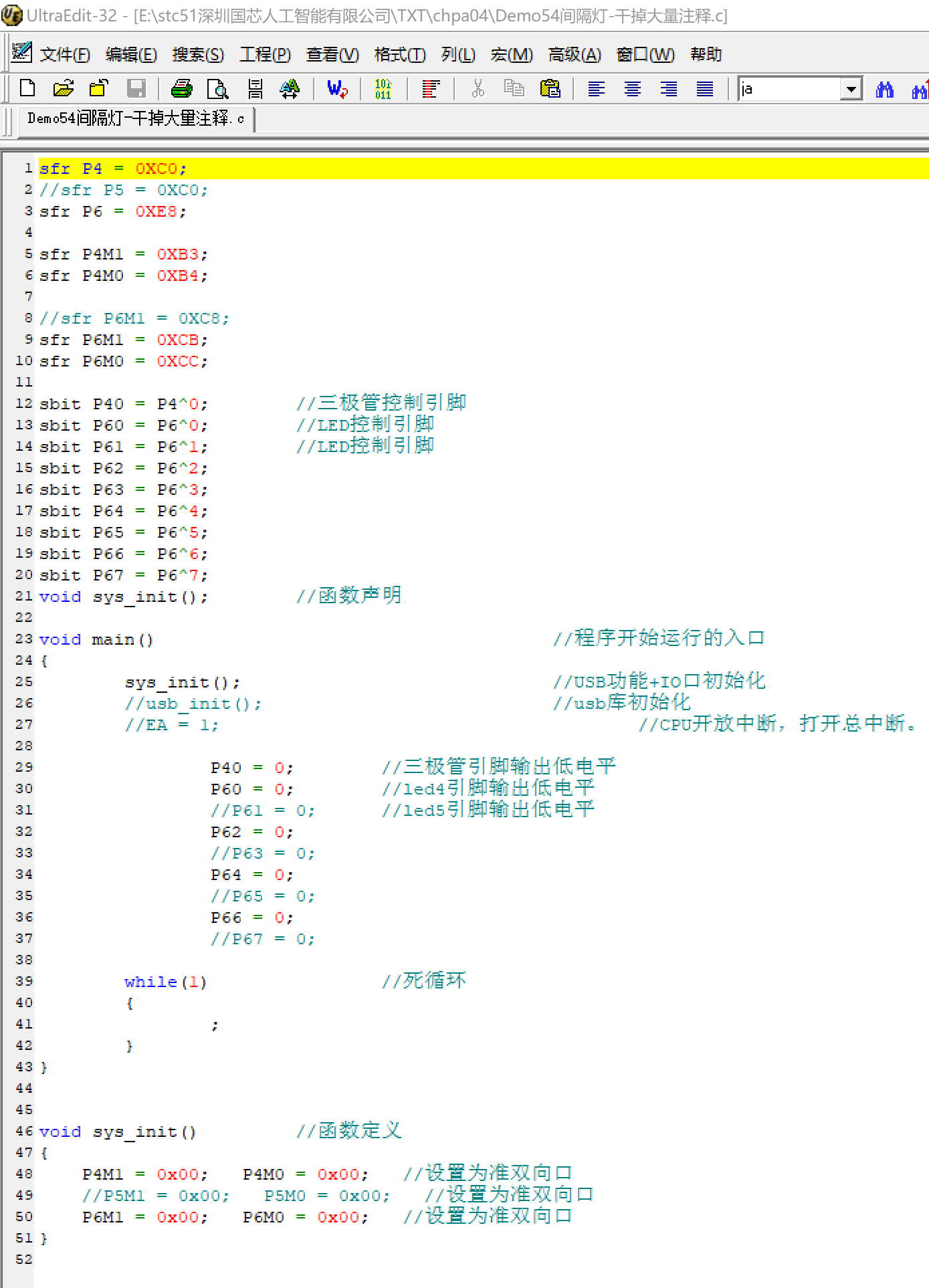Click the comment '//程序开始运行的入口'
The width and height of the screenshot is (929, 1288).
(659, 638)
